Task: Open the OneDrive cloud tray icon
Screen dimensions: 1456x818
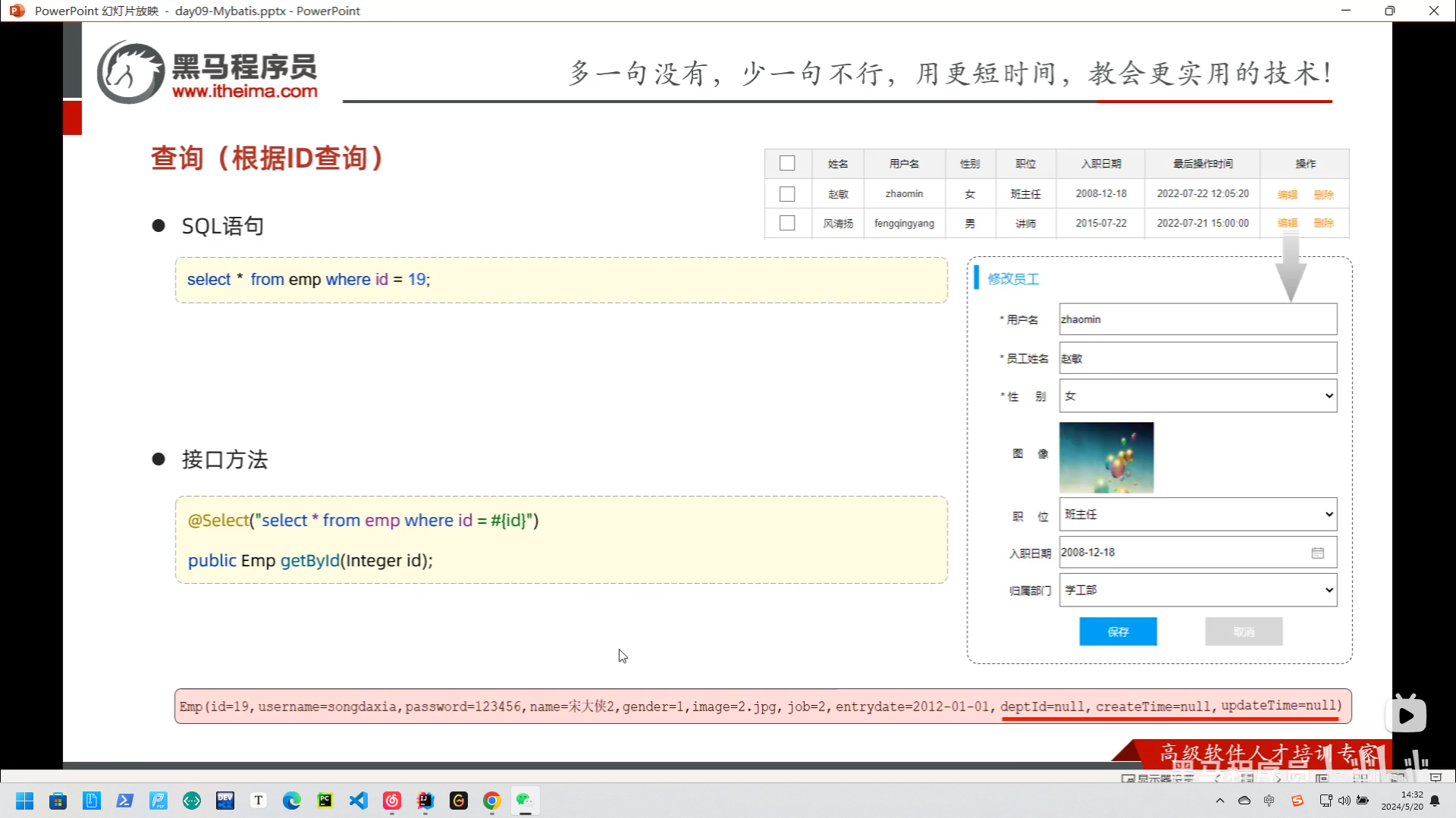Action: [x=1244, y=801]
